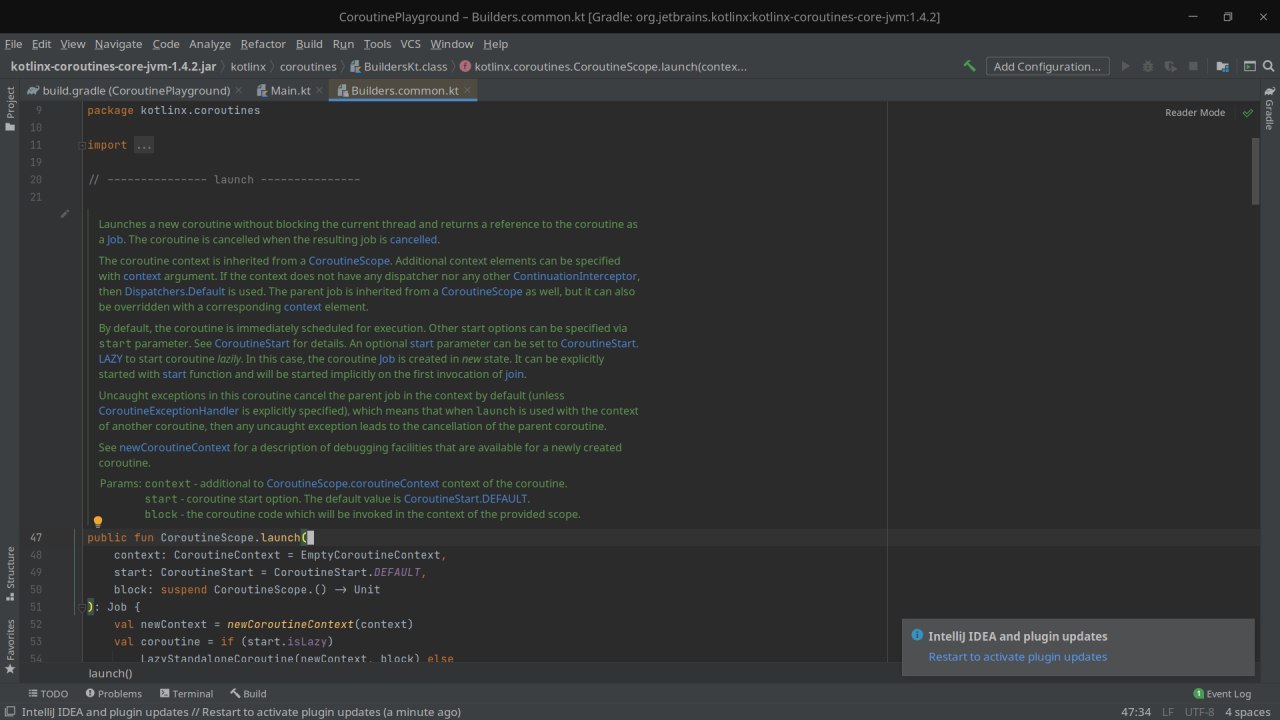Click the Run Anything terminal-window icon

click(x=1249, y=66)
